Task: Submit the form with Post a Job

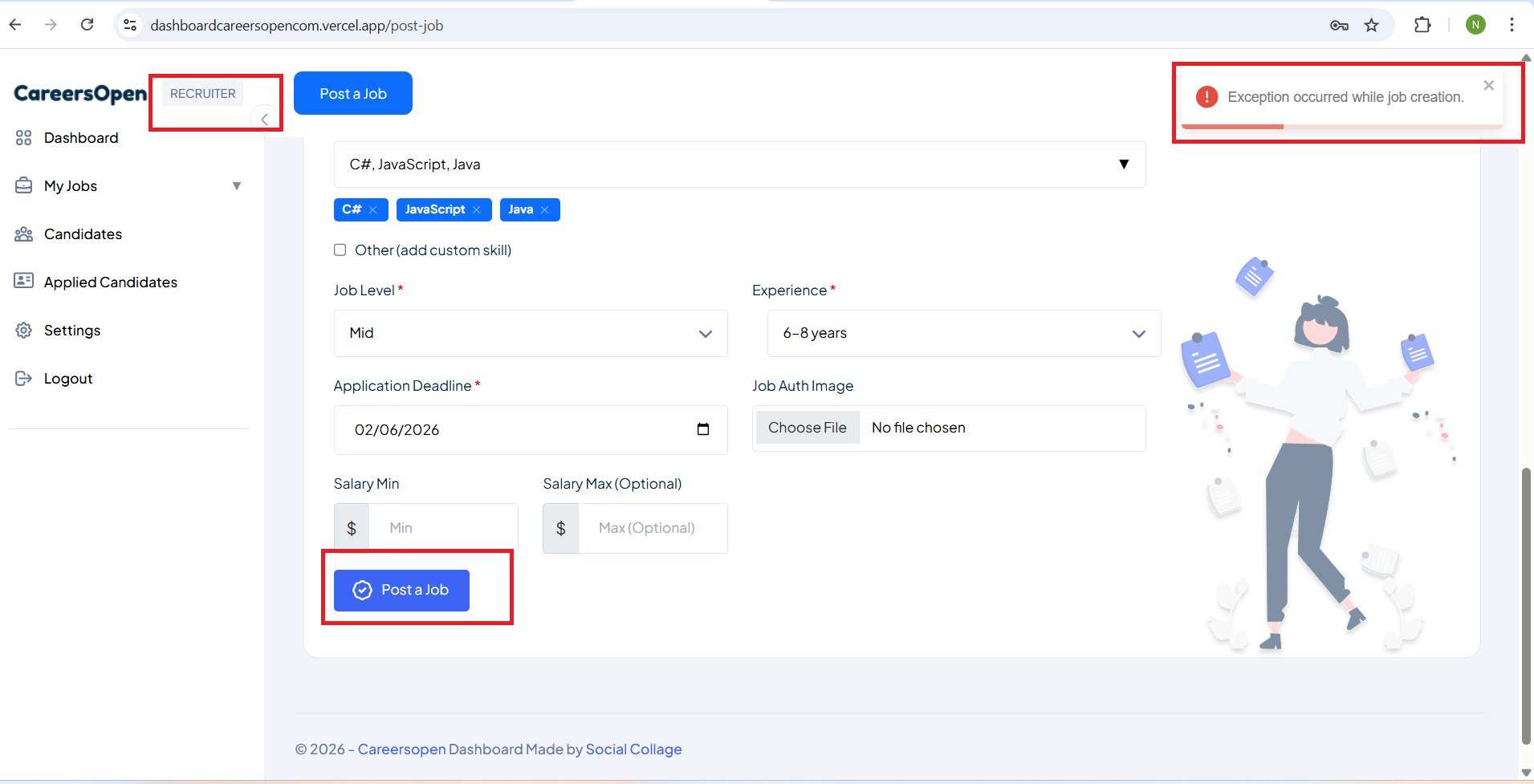Action: pos(401,591)
